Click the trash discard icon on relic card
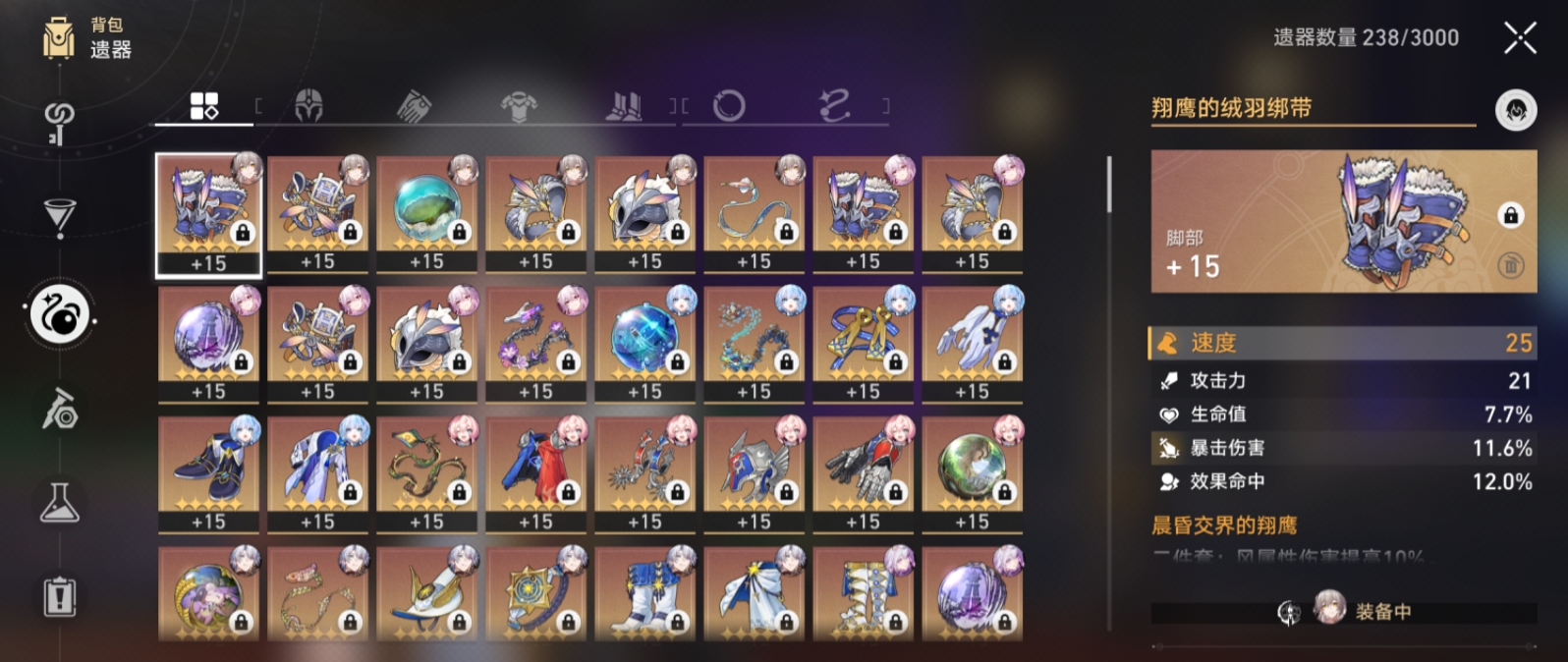 tap(1511, 265)
